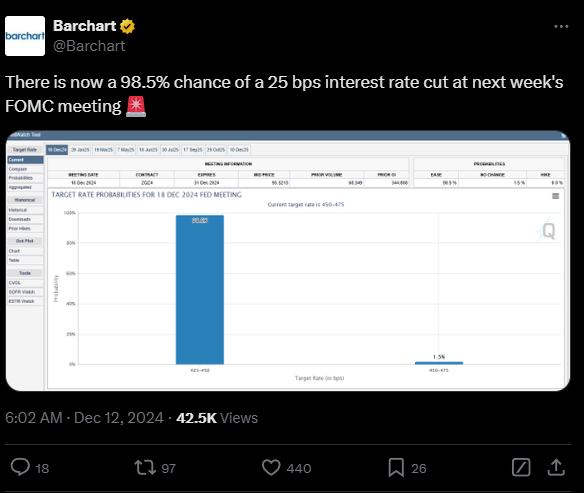The image size is (584, 493).
Task: Select the Current sidebar item
Action: pos(25,160)
